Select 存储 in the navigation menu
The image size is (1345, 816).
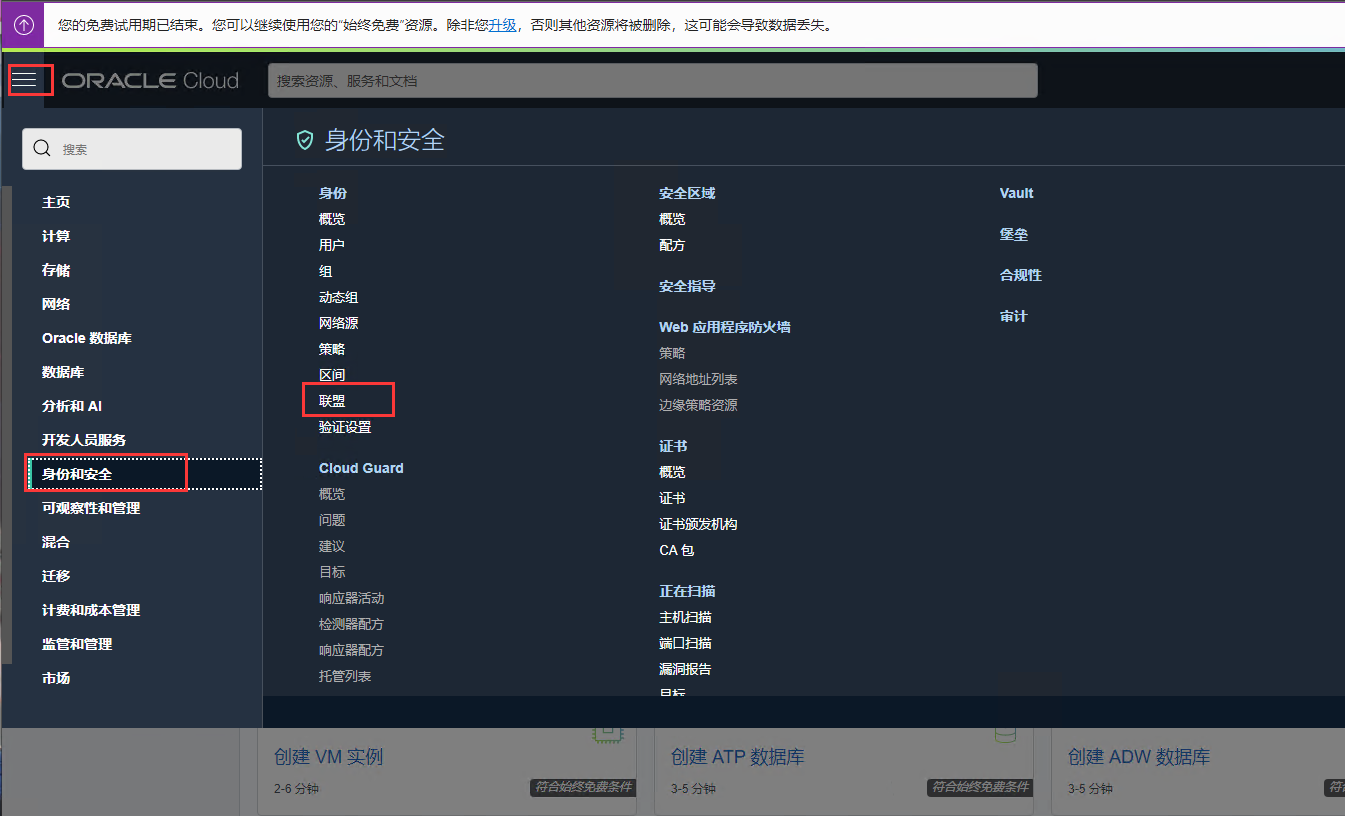click(56, 270)
